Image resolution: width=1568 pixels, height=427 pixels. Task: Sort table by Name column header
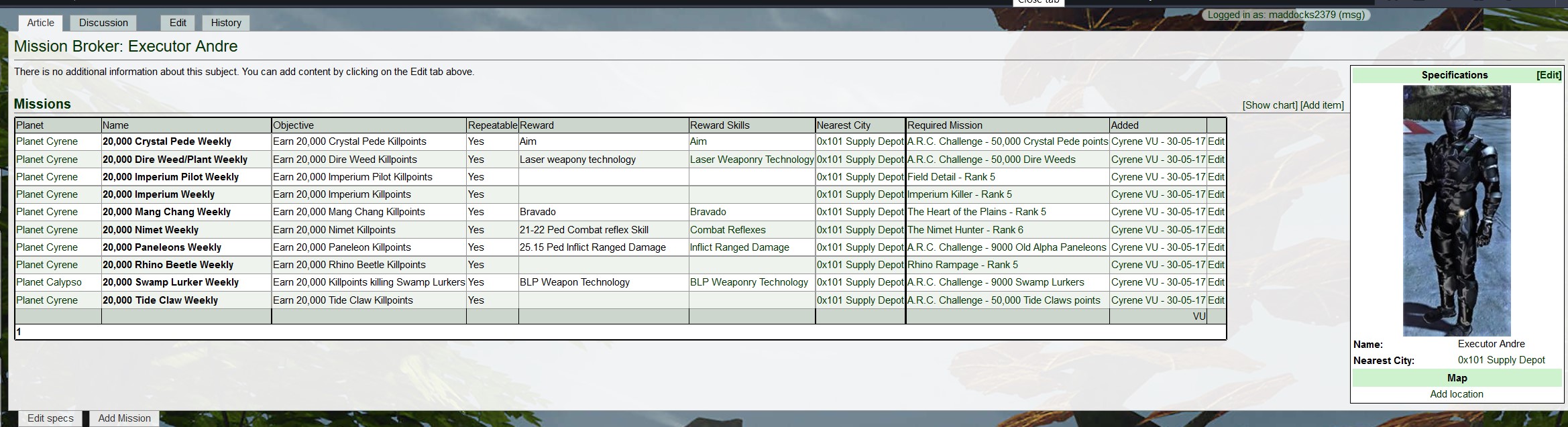click(x=115, y=125)
